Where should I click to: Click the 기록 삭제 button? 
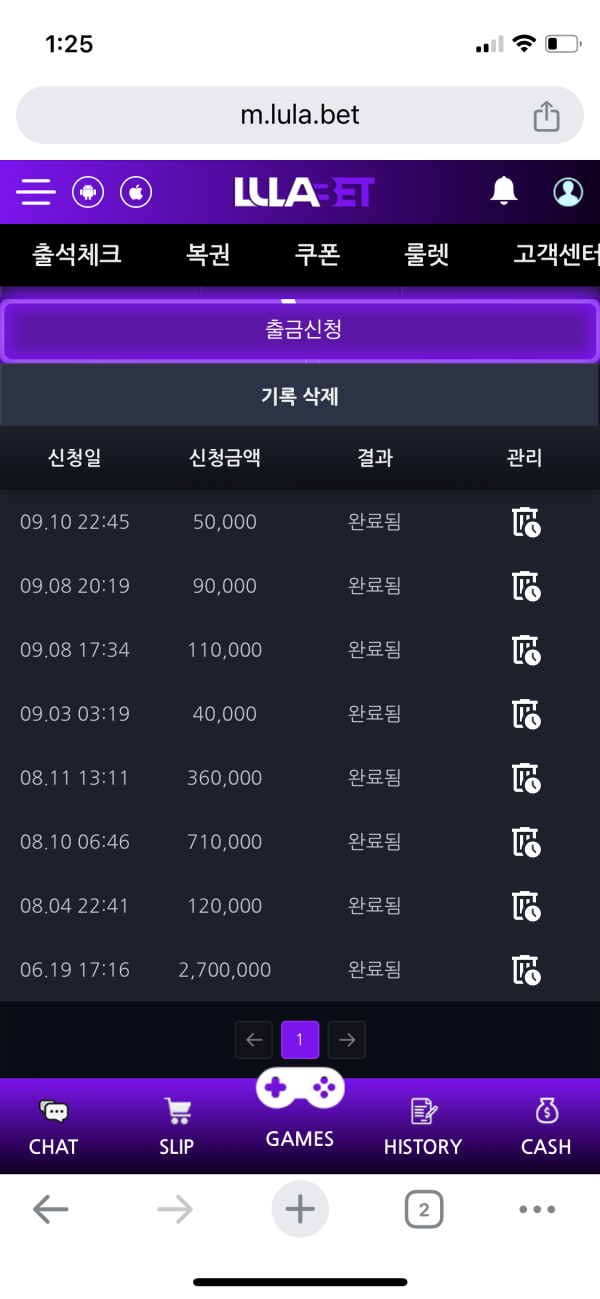pos(300,396)
